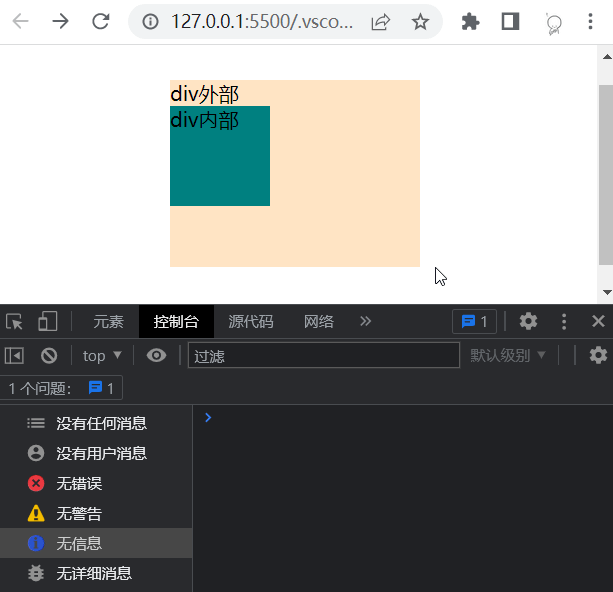Click the inspect element picker icon

point(14,321)
